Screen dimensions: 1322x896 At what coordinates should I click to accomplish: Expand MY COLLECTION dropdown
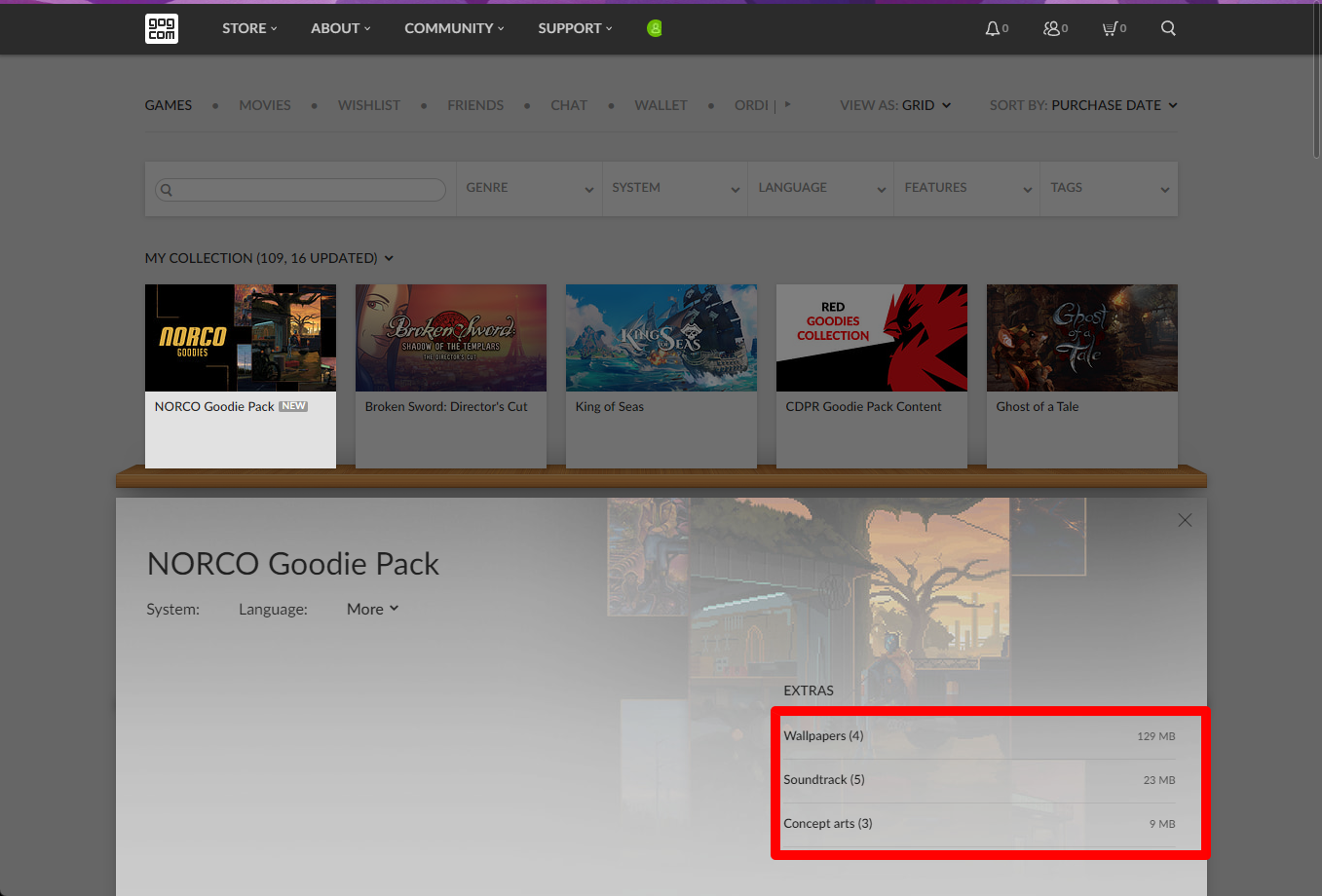[269, 258]
